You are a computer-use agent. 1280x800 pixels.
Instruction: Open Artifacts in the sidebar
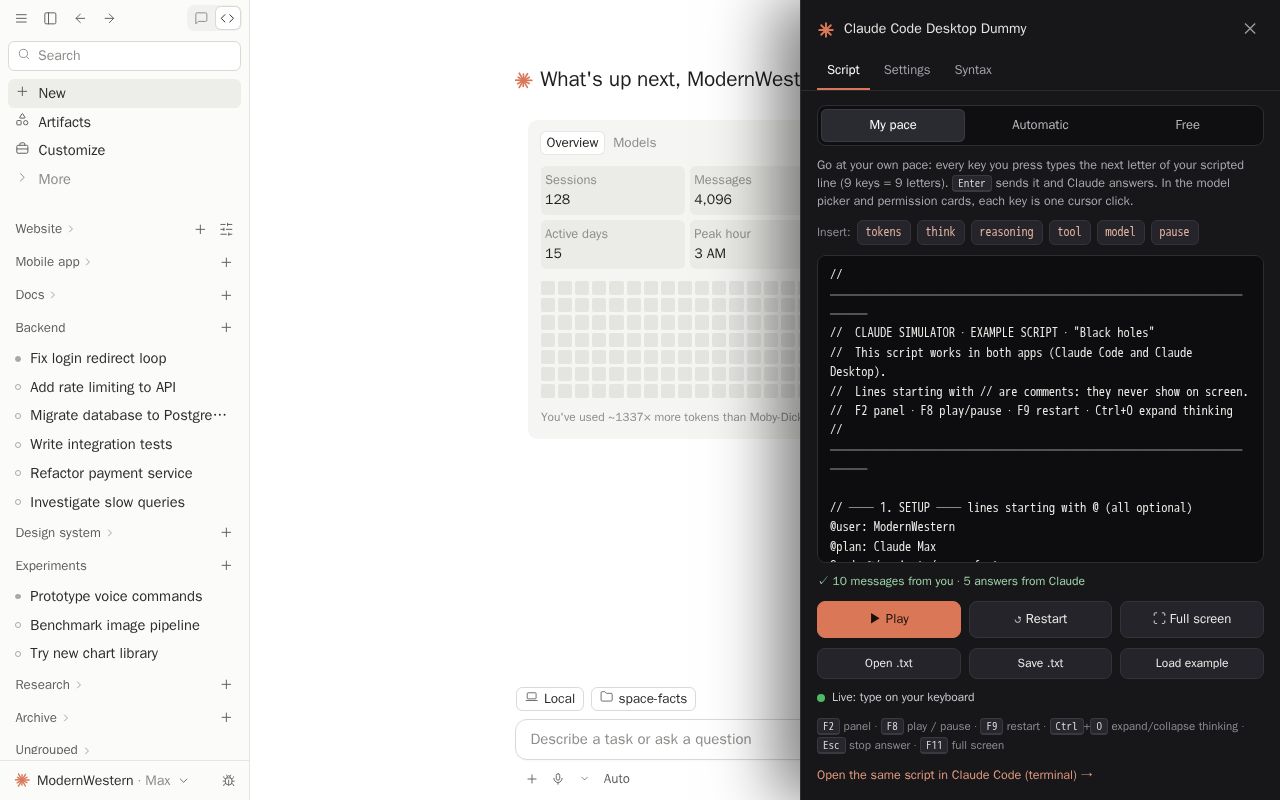(124, 122)
